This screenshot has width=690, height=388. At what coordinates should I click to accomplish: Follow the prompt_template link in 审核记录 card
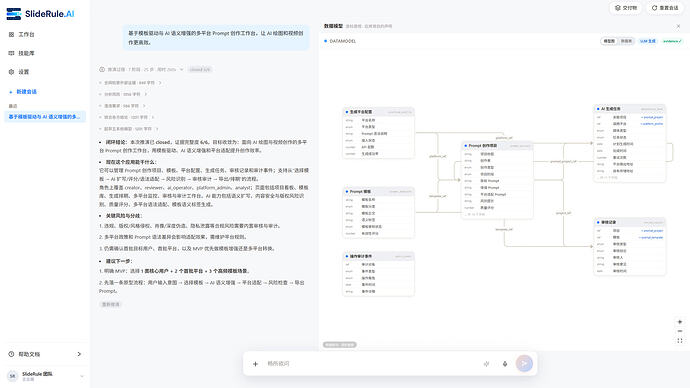tap(651, 238)
